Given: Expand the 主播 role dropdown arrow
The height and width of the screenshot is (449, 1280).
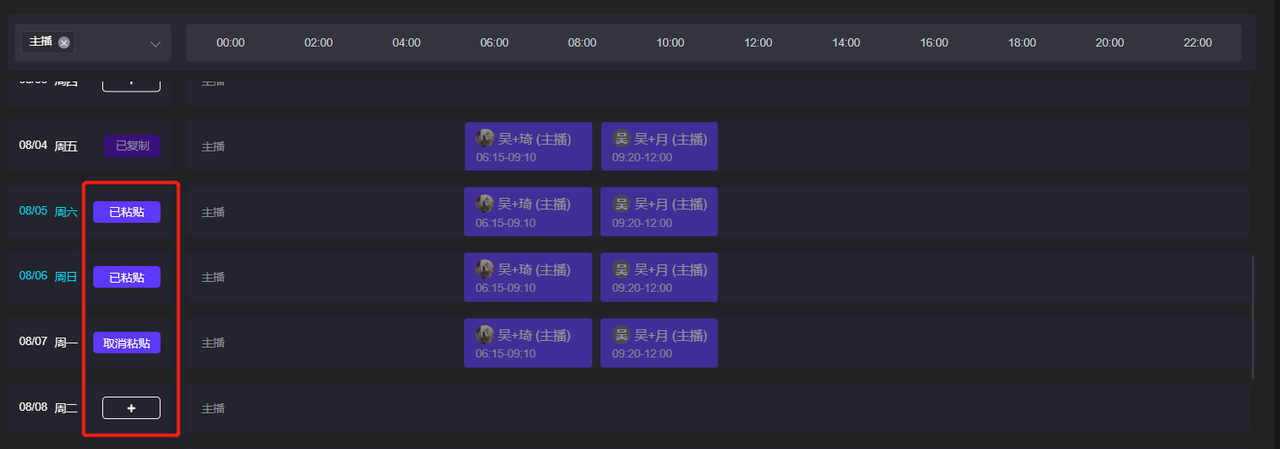Looking at the screenshot, I should point(155,44).
